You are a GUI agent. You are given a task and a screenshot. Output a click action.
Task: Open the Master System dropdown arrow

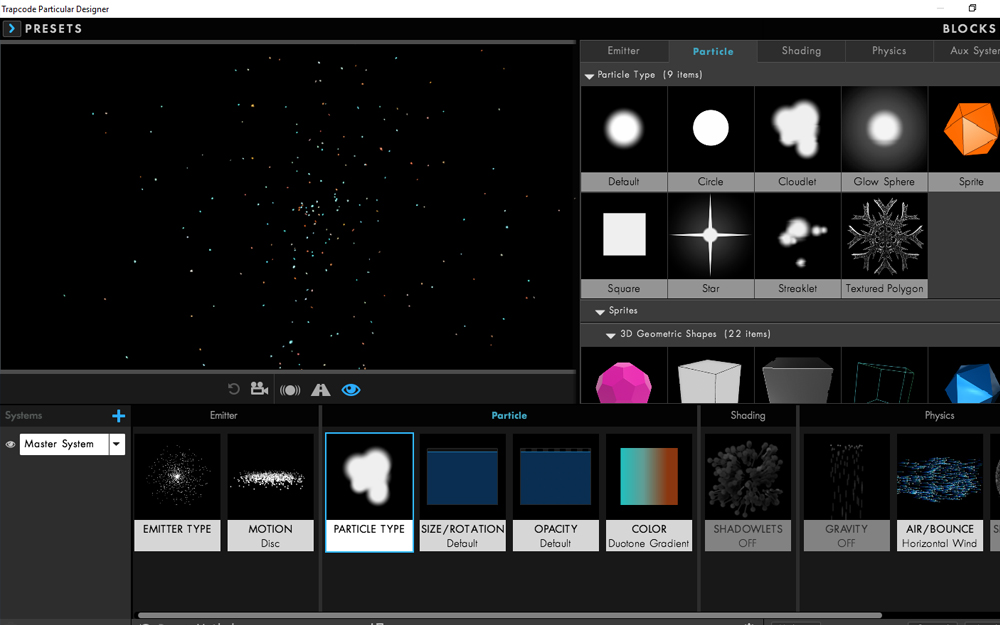click(117, 445)
